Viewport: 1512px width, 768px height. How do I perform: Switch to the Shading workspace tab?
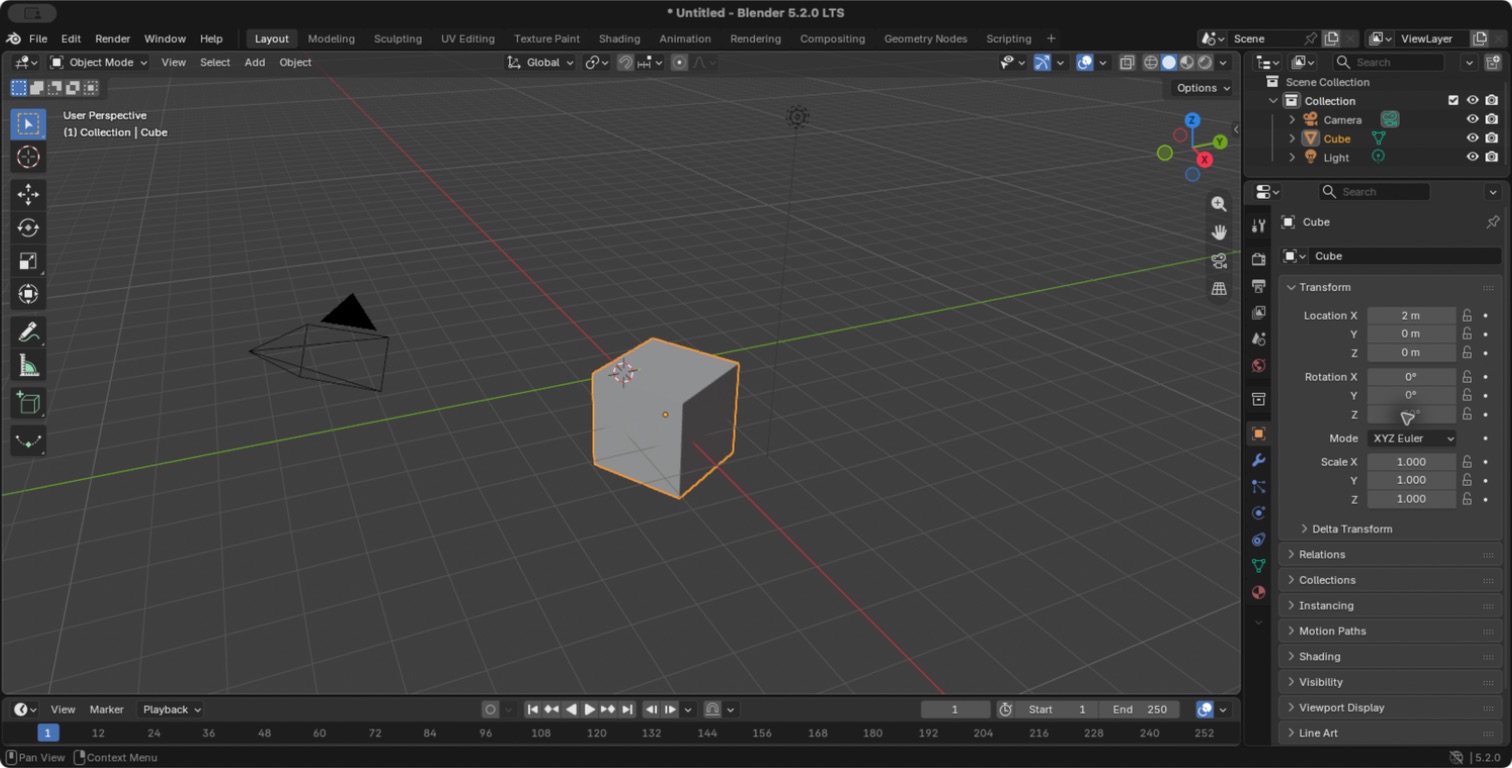point(619,39)
